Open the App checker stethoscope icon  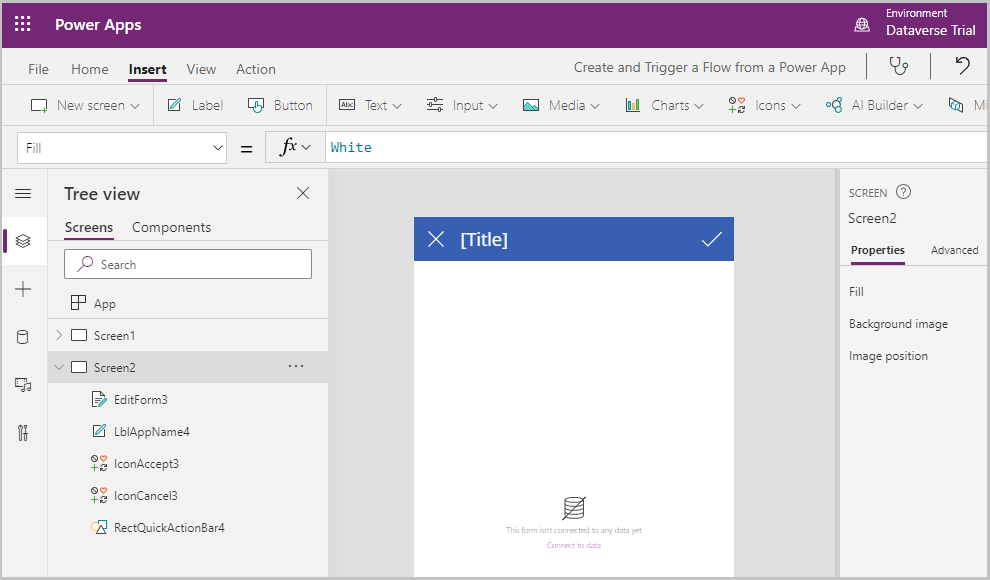[x=898, y=66]
